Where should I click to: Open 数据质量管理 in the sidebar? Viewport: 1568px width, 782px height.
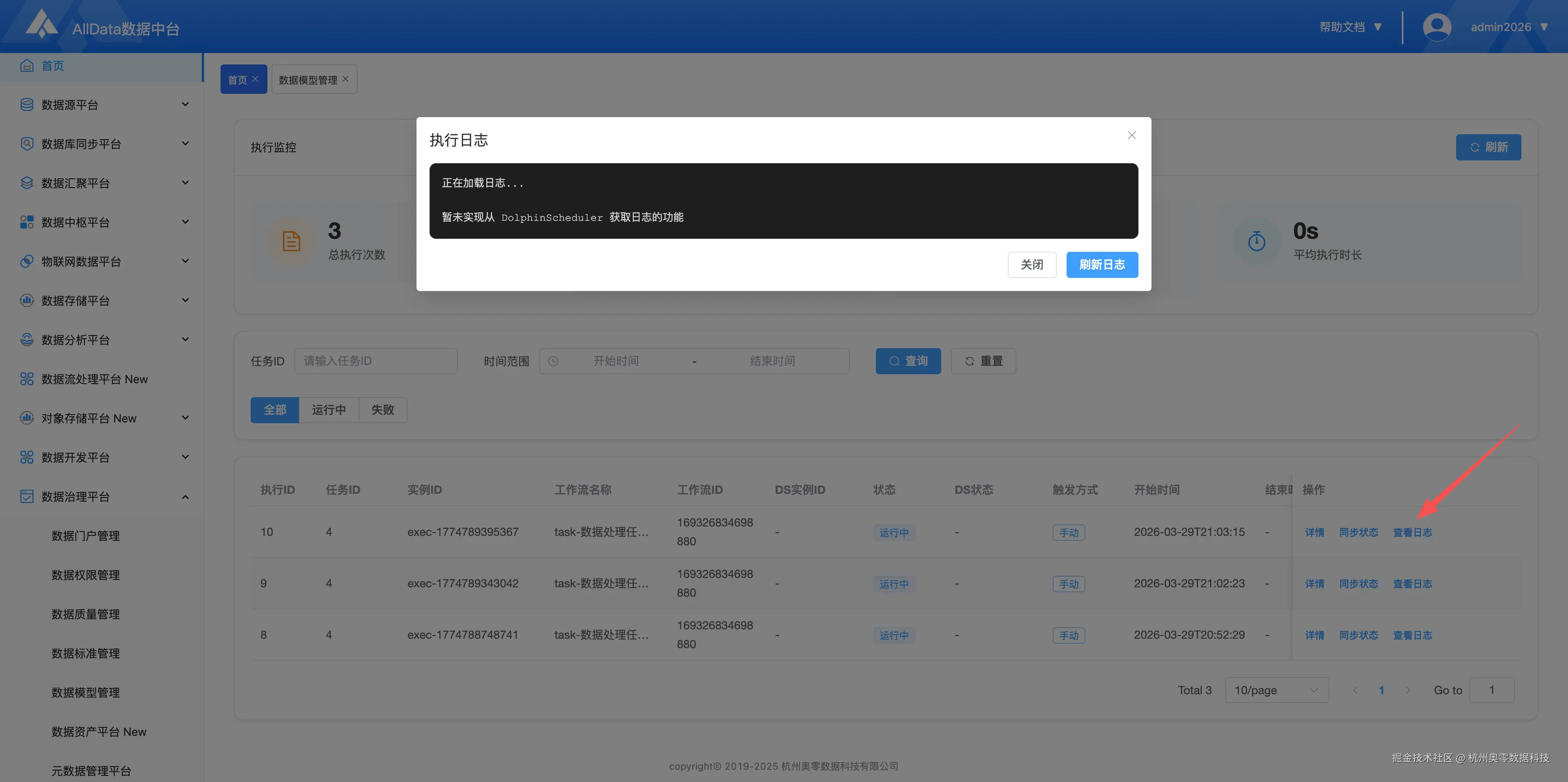[x=85, y=614]
